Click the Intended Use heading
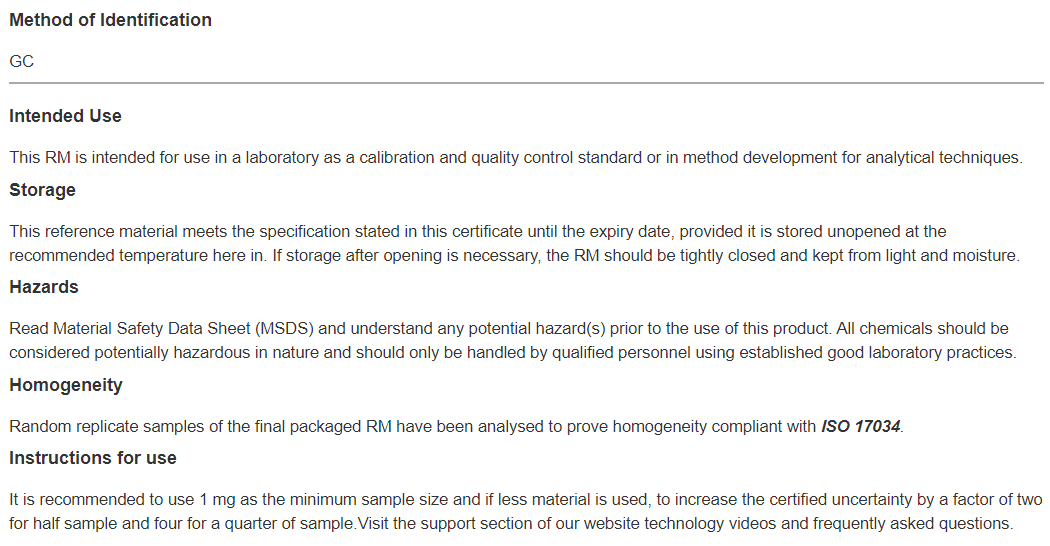 [66, 116]
